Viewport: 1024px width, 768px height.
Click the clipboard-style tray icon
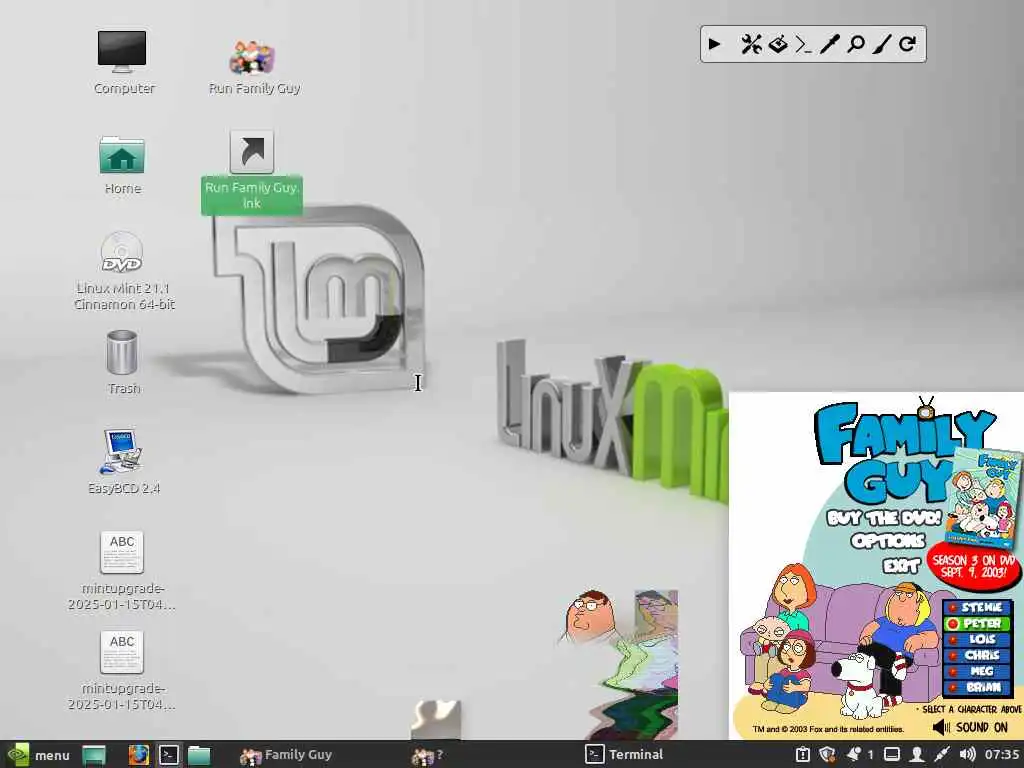click(x=803, y=754)
